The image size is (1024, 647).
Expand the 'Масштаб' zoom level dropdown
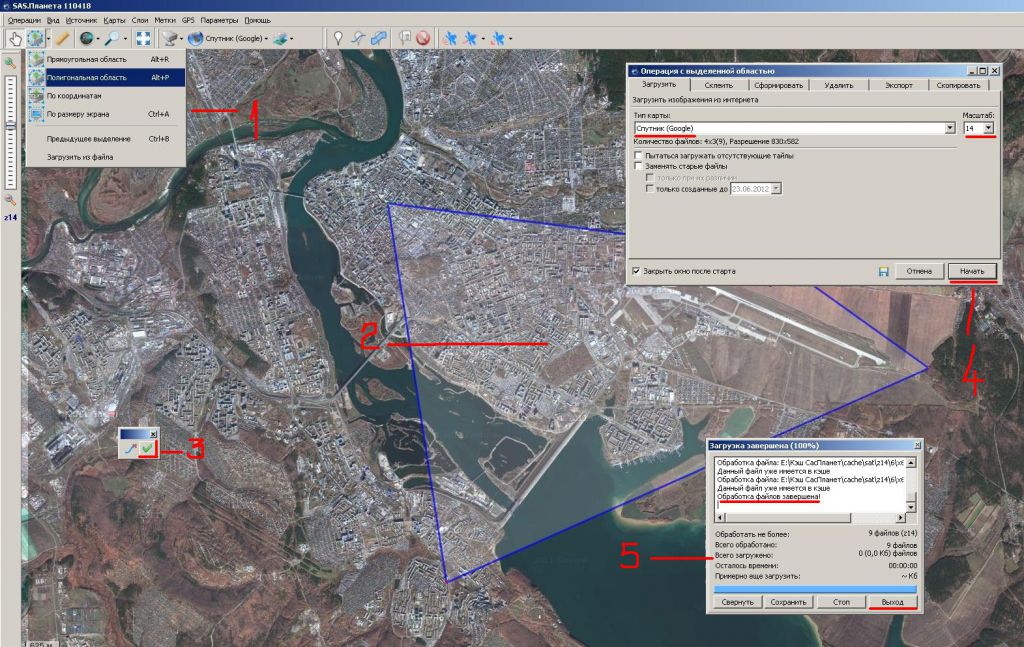988,128
